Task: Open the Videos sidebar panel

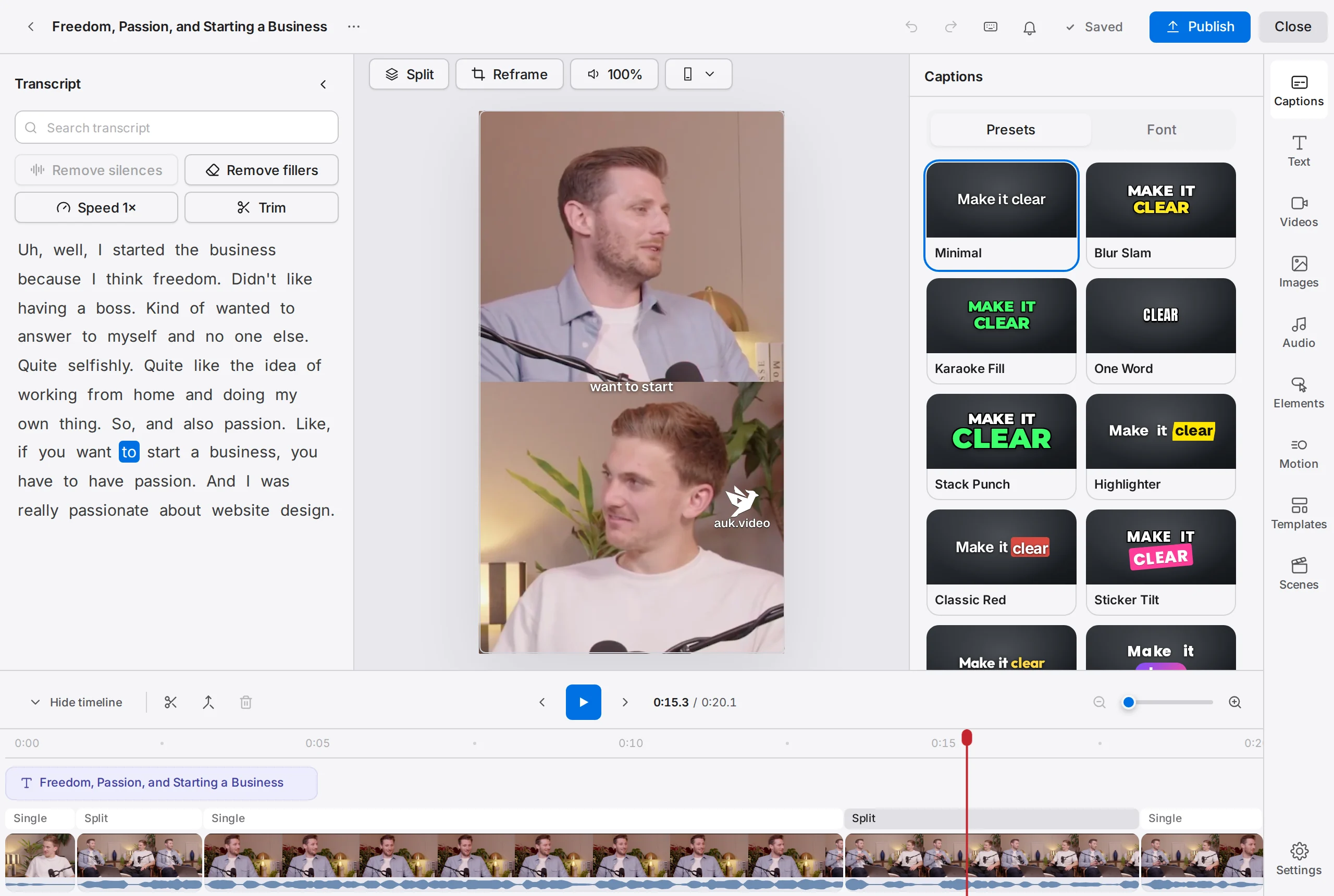Action: coord(1298,211)
